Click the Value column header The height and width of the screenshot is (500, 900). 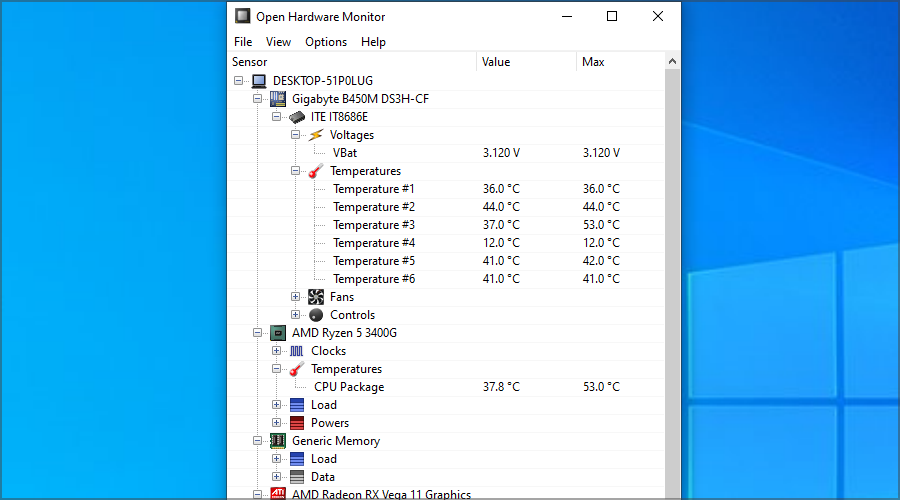click(526, 62)
